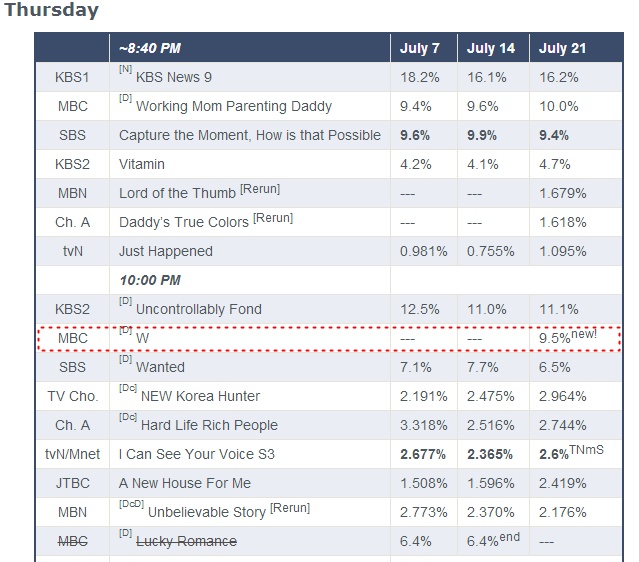Select Capture the Moment show title
The image size is (639, 562).
(x=249, y=135)
